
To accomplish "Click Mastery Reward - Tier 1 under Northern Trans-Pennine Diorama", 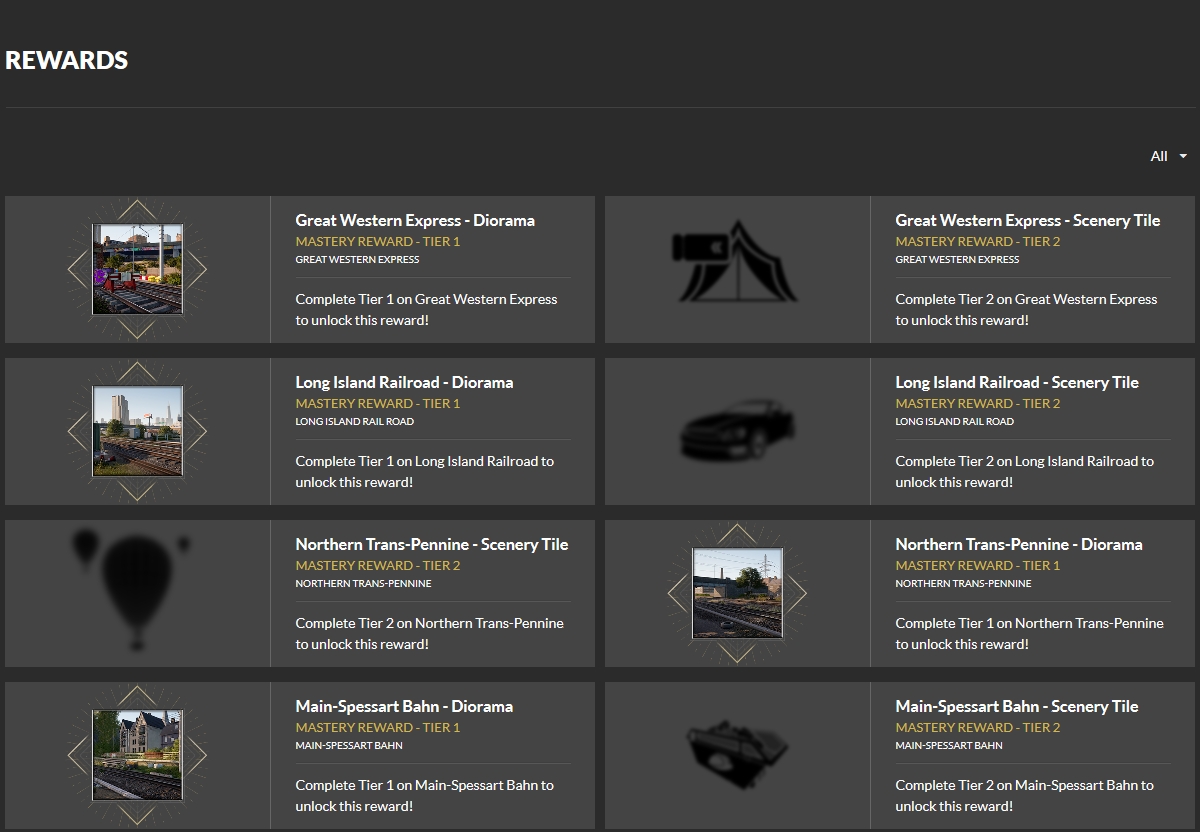I will [978, 565].
